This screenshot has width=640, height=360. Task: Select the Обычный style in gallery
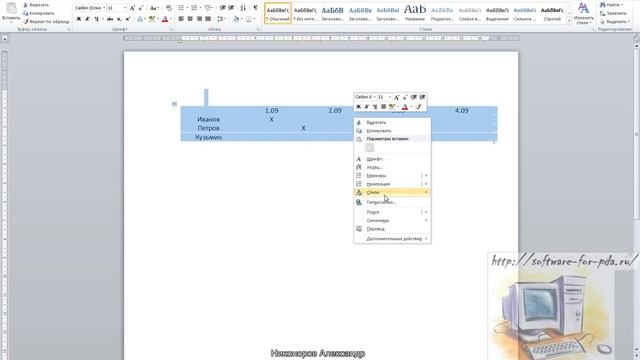point(278,13)
